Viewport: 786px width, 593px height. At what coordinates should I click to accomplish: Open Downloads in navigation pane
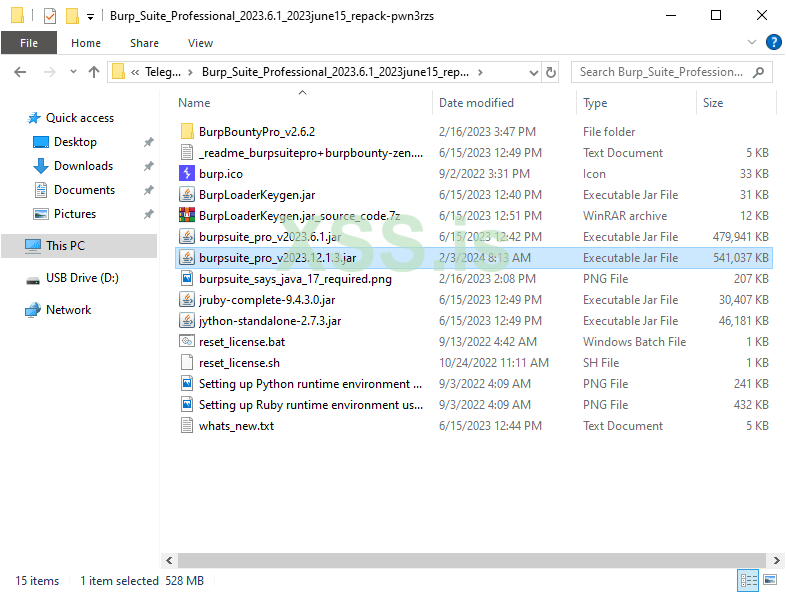[83, 166]
